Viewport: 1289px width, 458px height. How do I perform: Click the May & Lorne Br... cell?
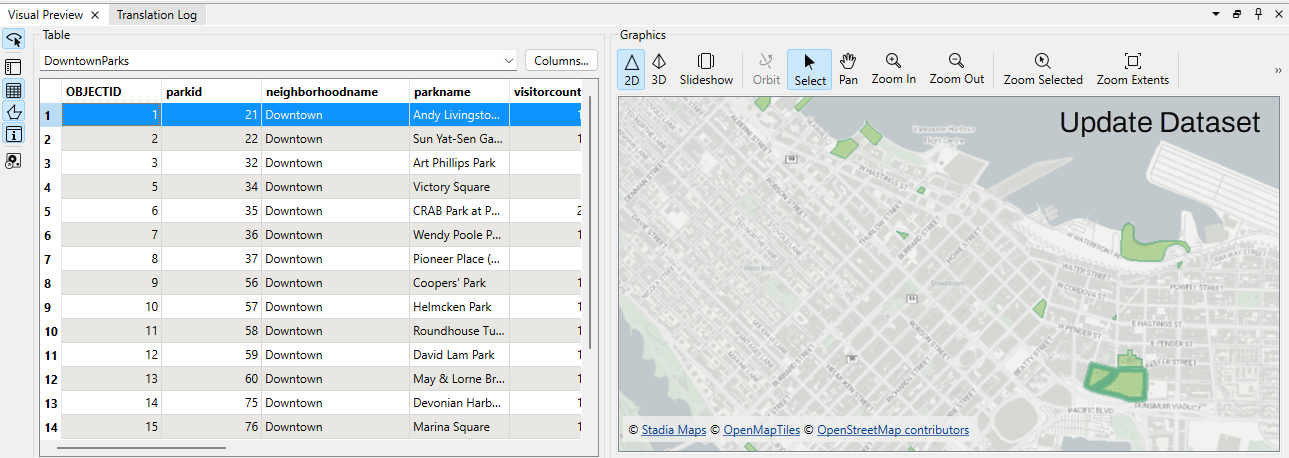[459, 379]
